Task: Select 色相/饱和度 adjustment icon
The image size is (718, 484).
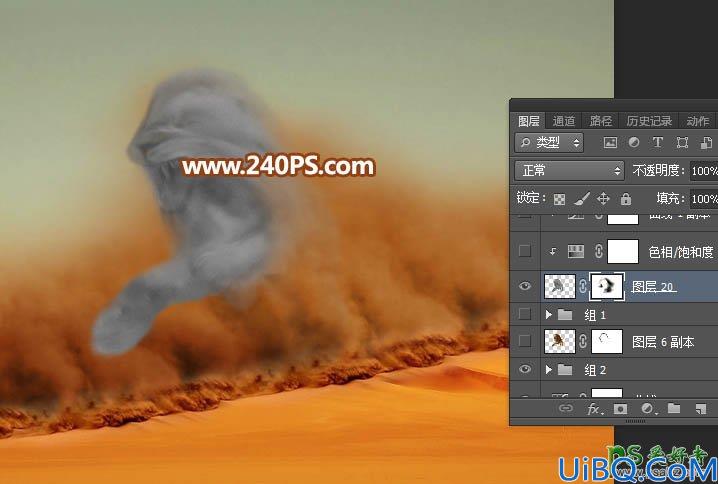Action: coord(576,251)
